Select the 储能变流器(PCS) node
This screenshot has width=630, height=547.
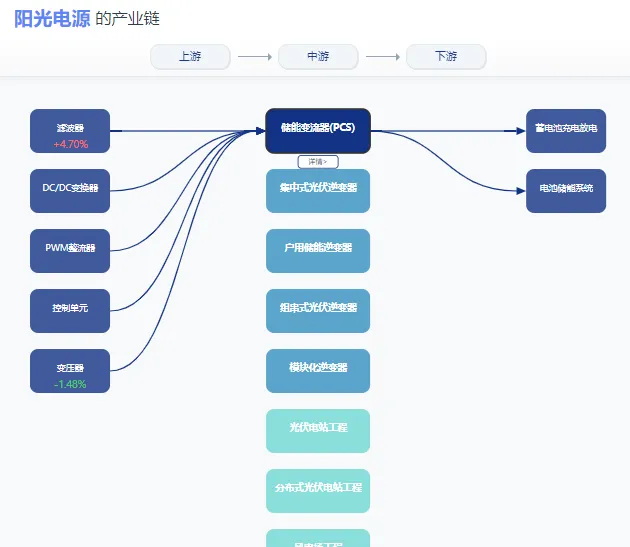click(x=318, y=131)
